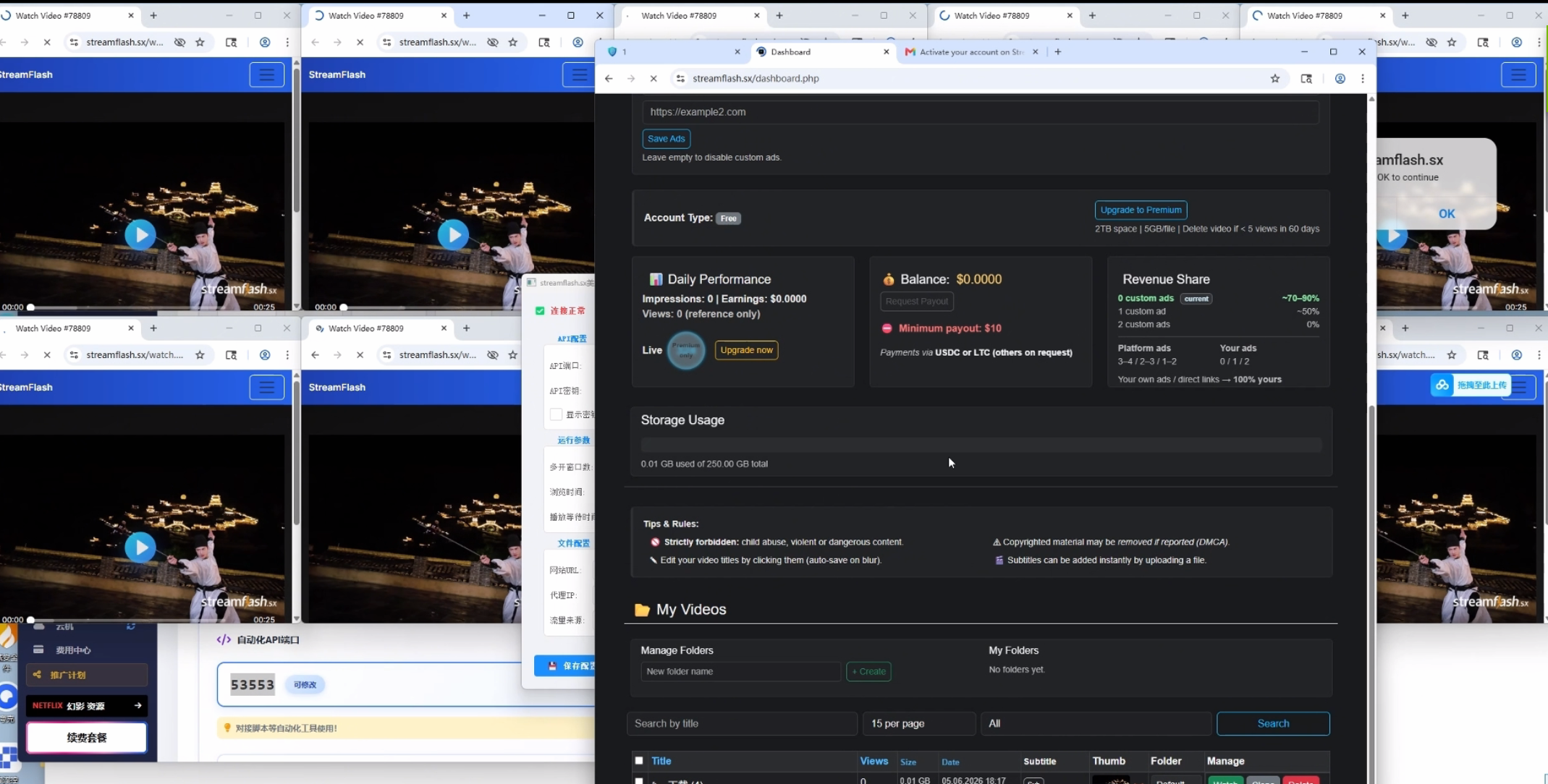1548x784 pixels.
Task: Click the seek bar knob in top-left video player
Action: (x=30, y=307)
